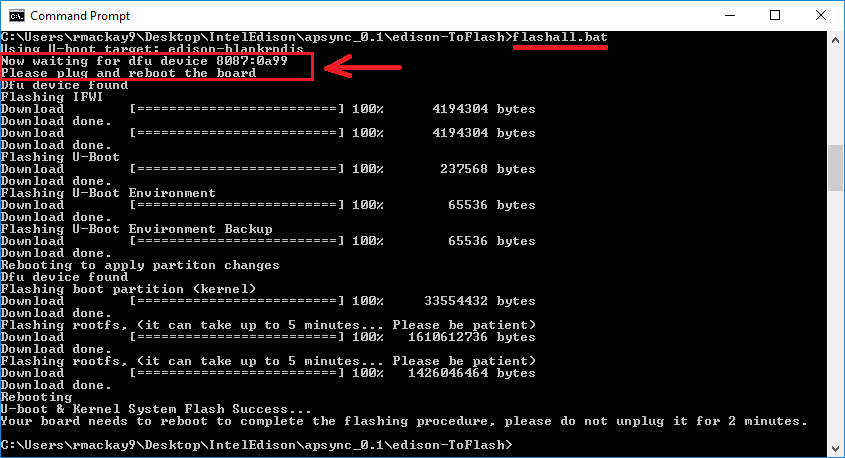The image size is (845, 458).
Task: Click the "Flashing boot partition (kernel)" line
Action: click(x=129, y=289)
